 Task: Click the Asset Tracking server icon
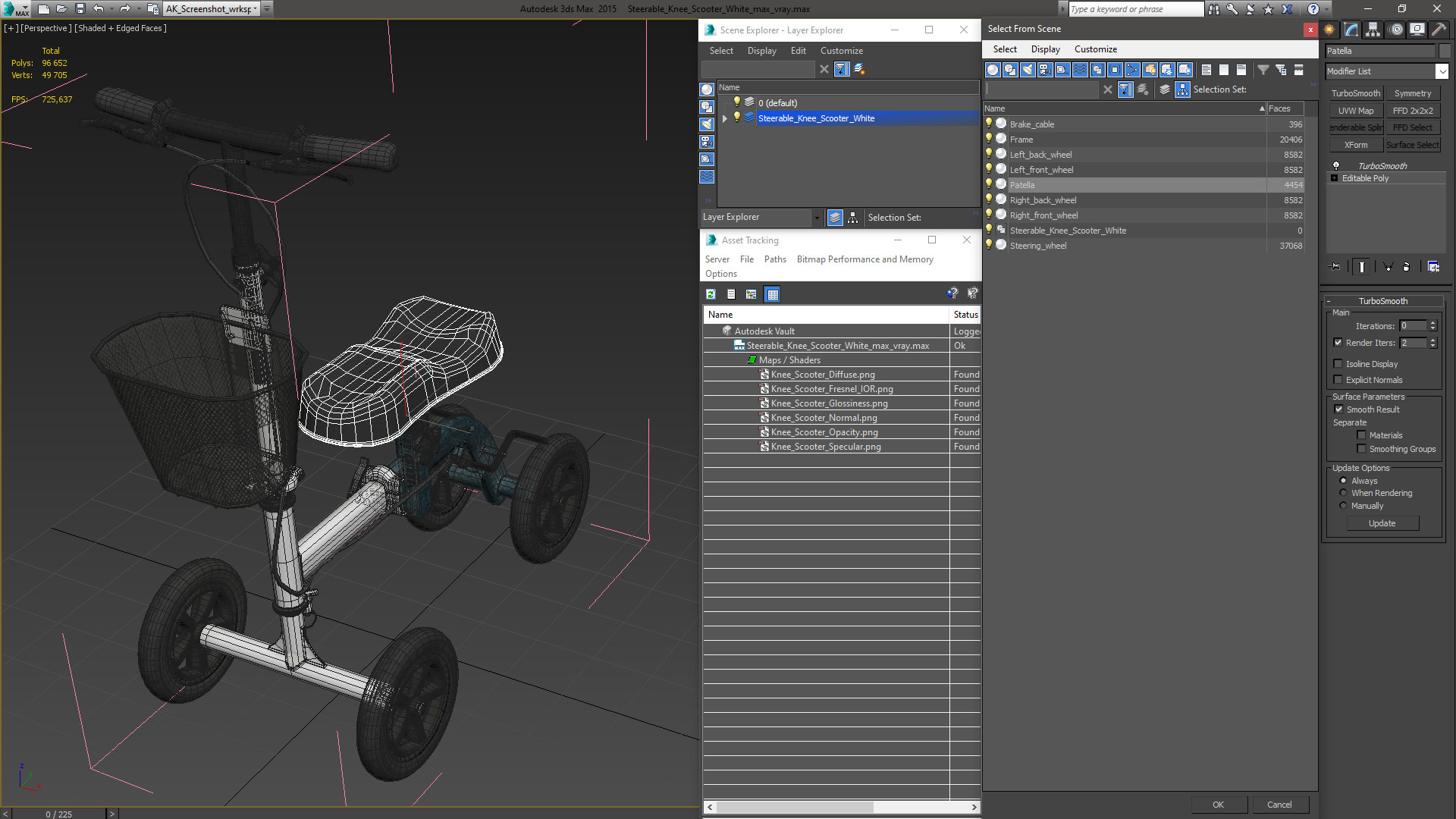[716, 259]
